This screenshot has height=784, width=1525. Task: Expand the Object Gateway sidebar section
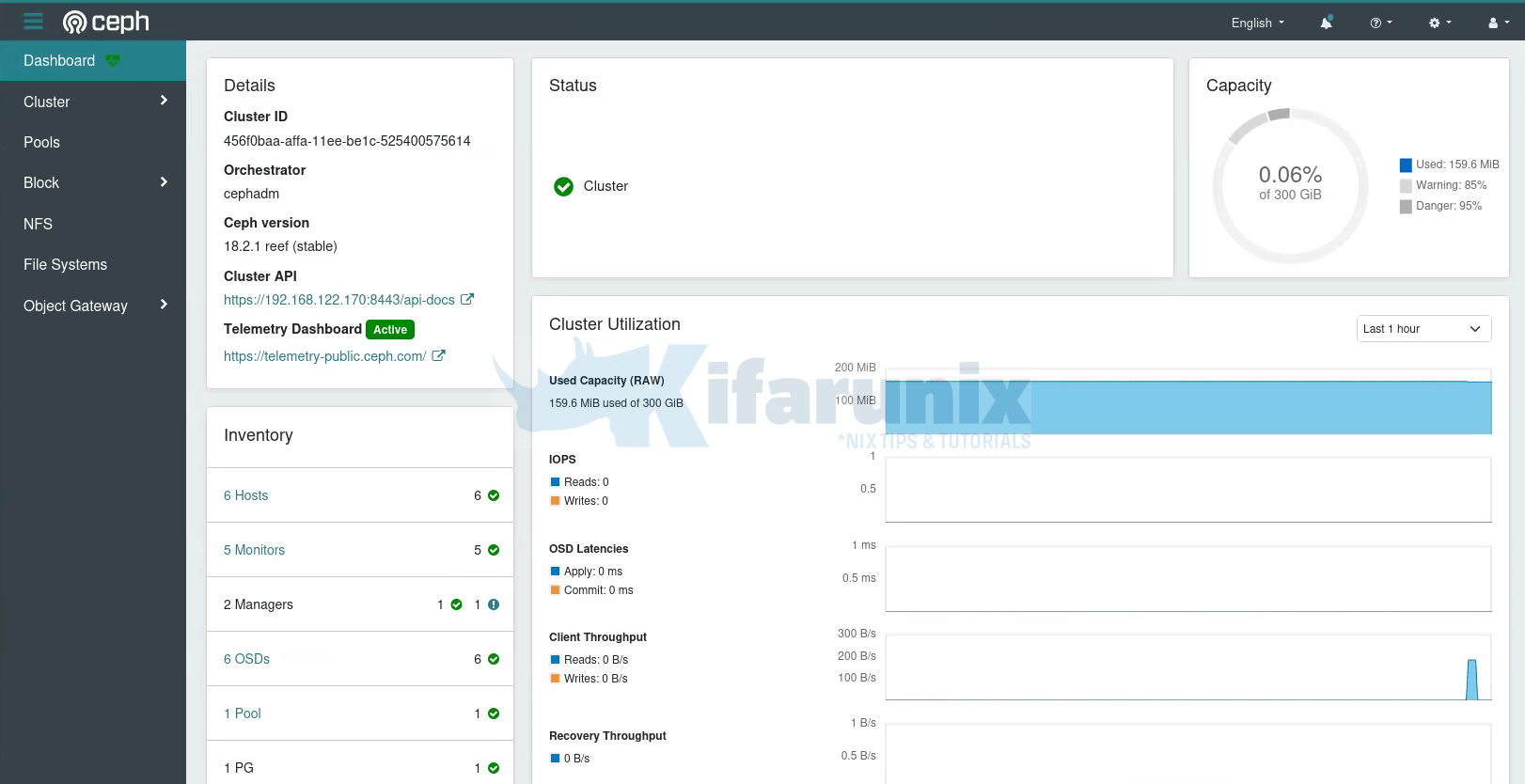93,306
